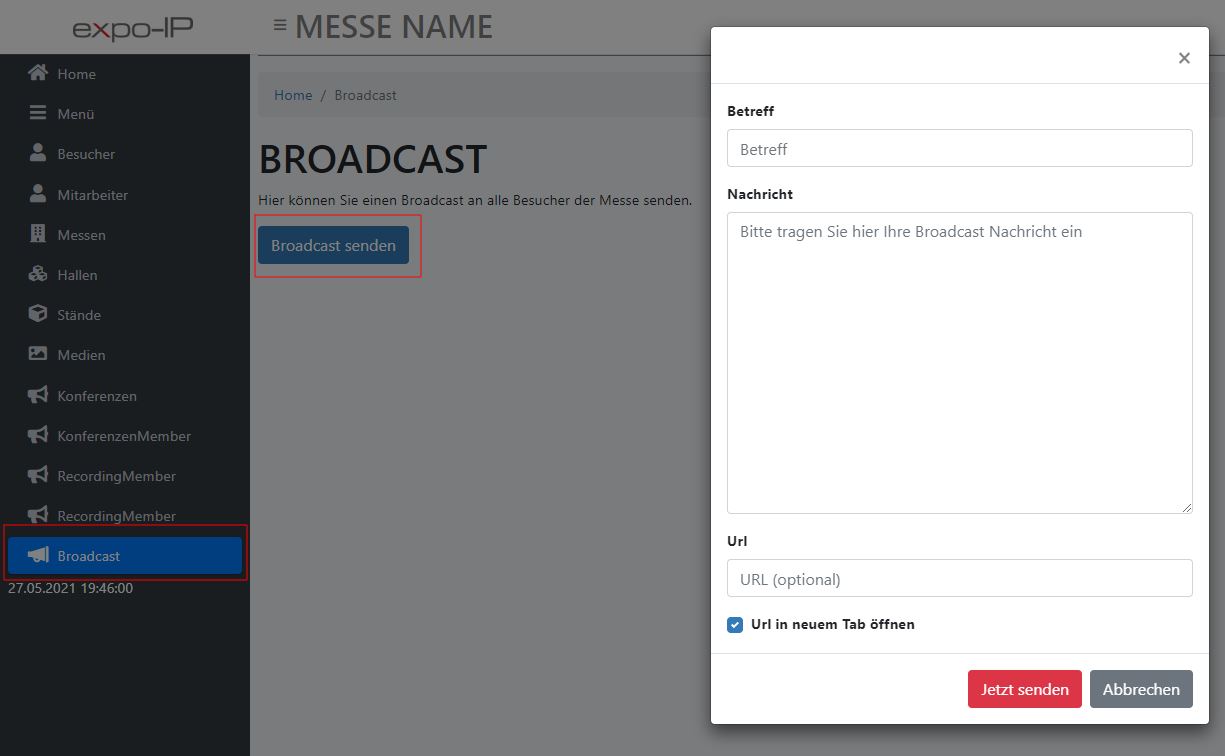The width and height of the screenshot is (1225, 756).
Task: Go to KonferenzenMember in sidebar
Action: click(123, 436)
